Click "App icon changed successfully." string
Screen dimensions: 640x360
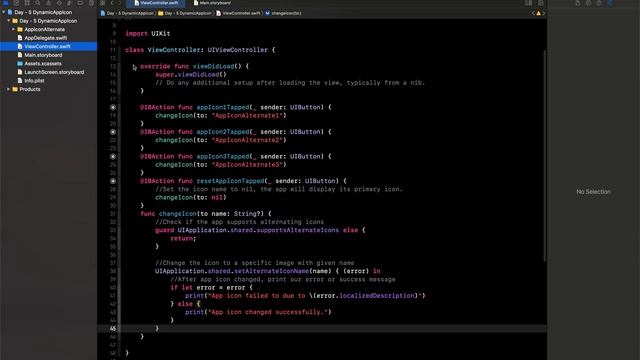point(268,312)
